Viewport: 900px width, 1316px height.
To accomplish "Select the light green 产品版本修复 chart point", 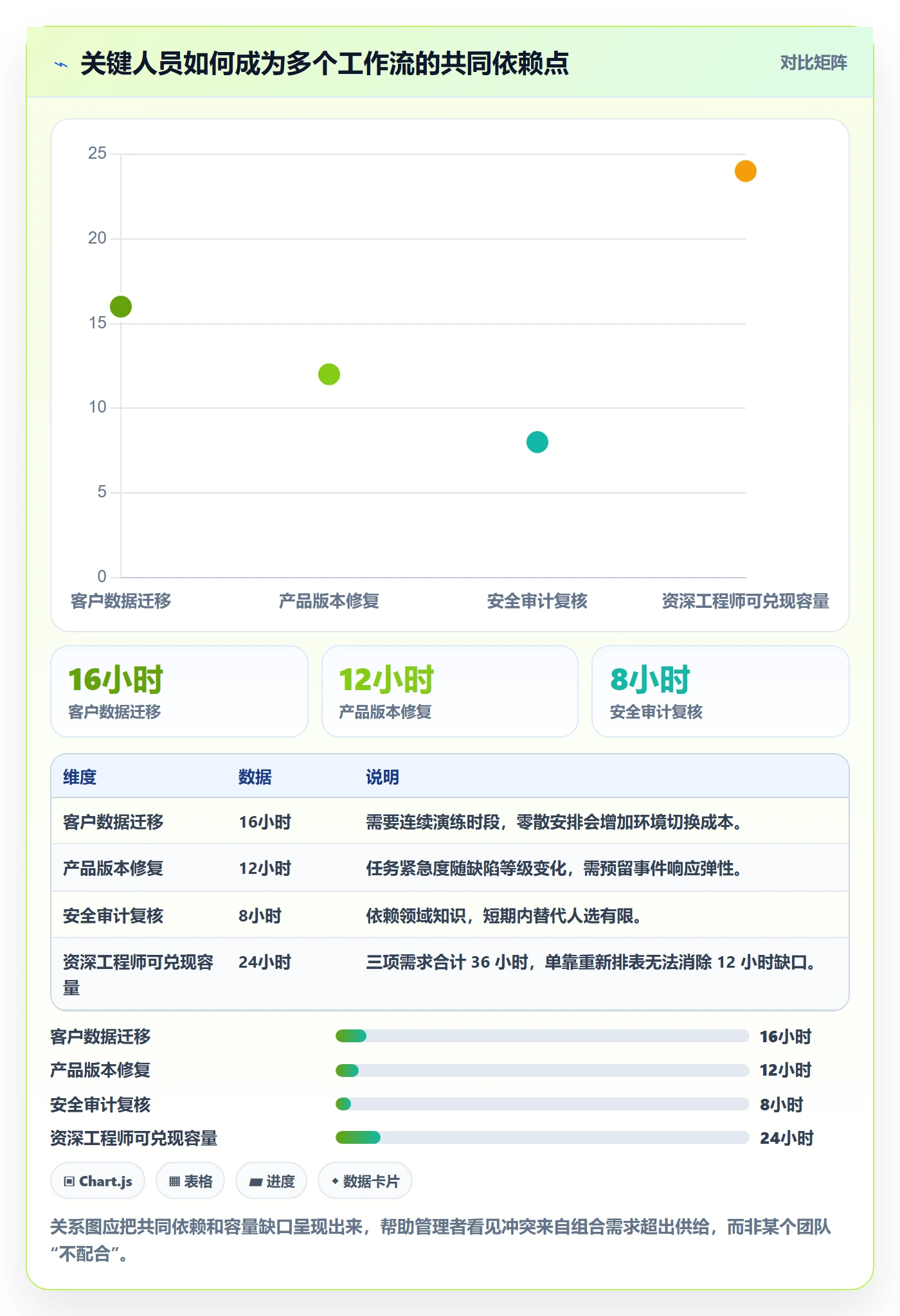I will (329, 374).
